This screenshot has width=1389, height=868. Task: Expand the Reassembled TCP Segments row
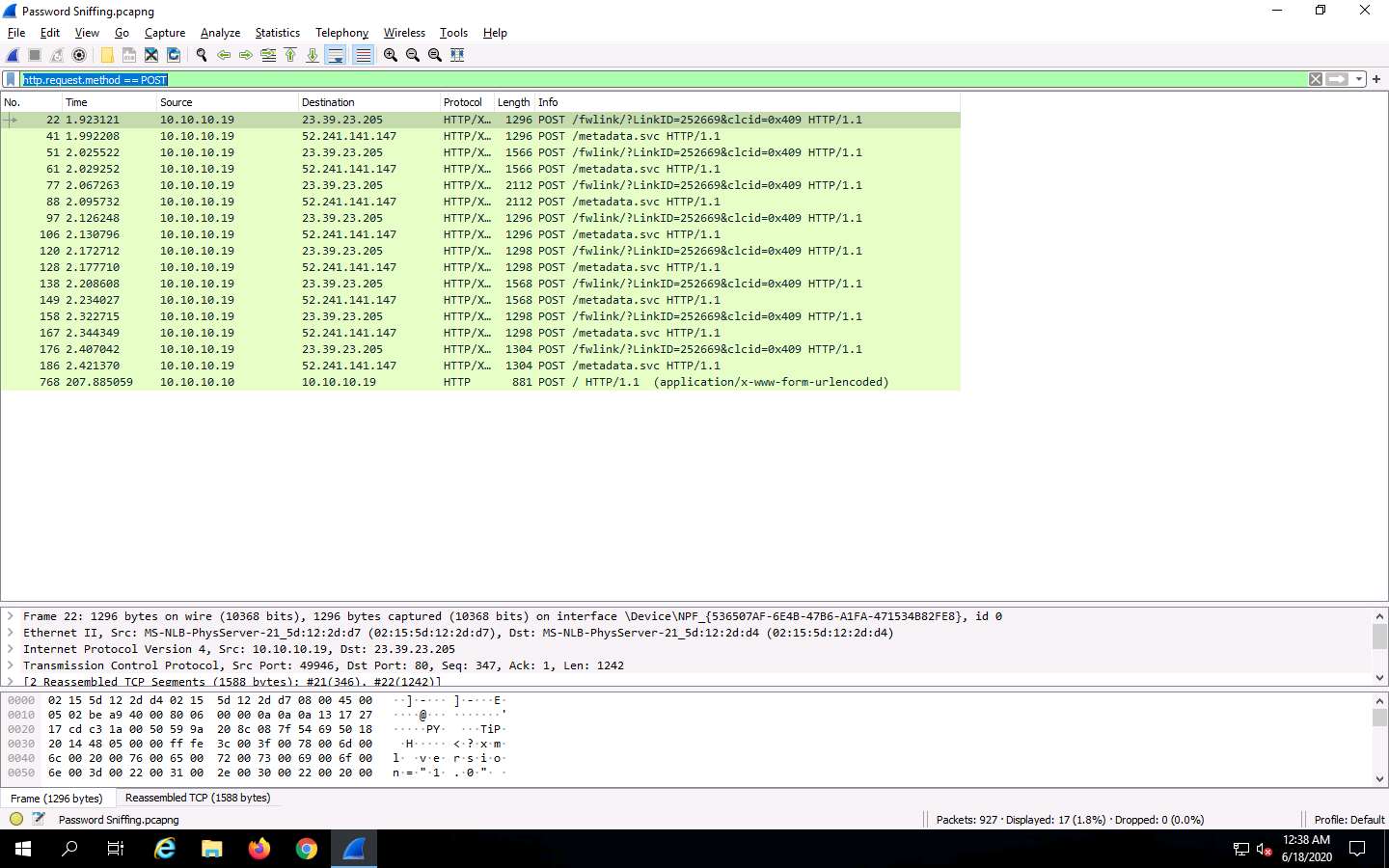point(11,681)
